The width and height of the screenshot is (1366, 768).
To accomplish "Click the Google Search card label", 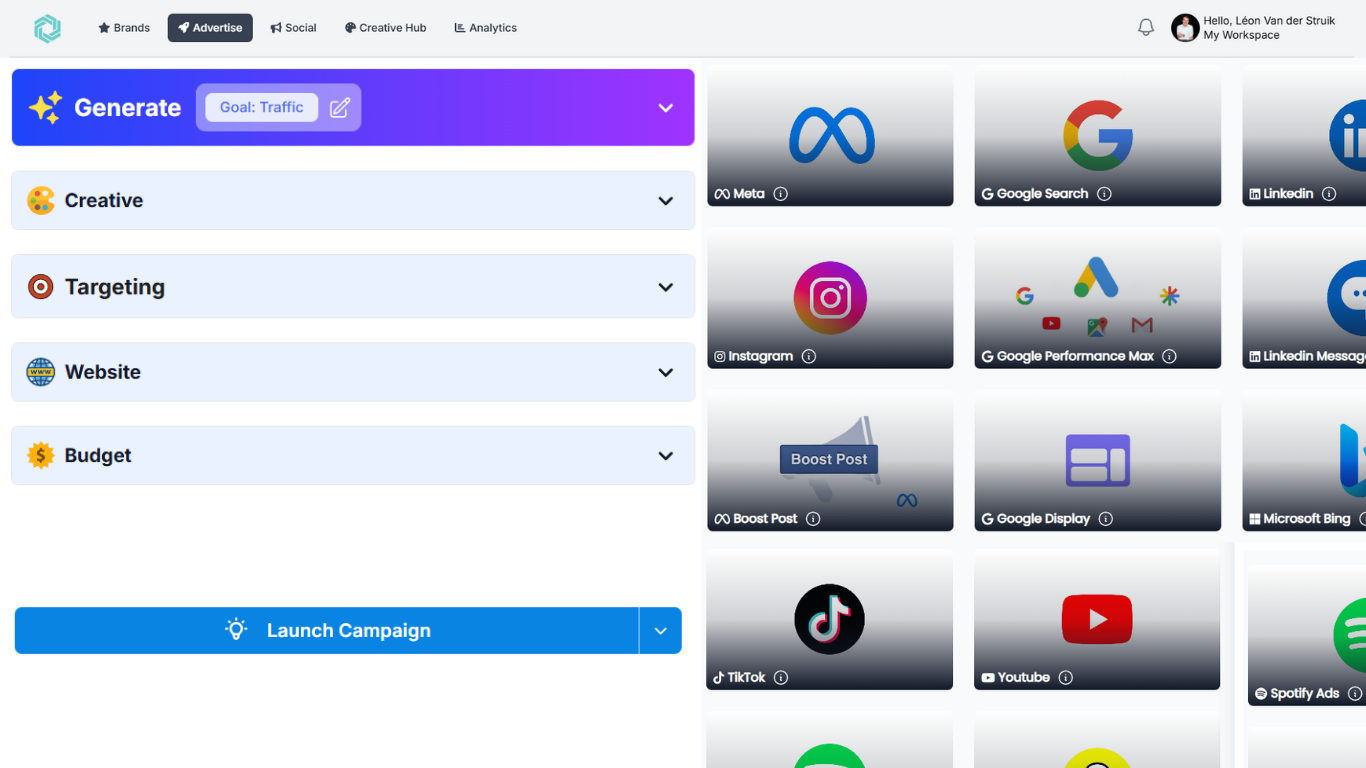I will (x=1042, y=194).
